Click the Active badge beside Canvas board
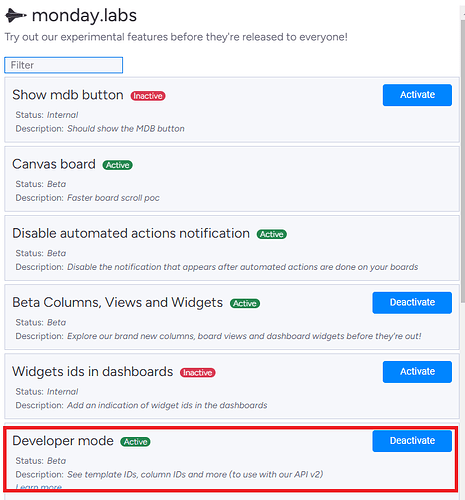465x500 pixels. [x=117, y=165]
